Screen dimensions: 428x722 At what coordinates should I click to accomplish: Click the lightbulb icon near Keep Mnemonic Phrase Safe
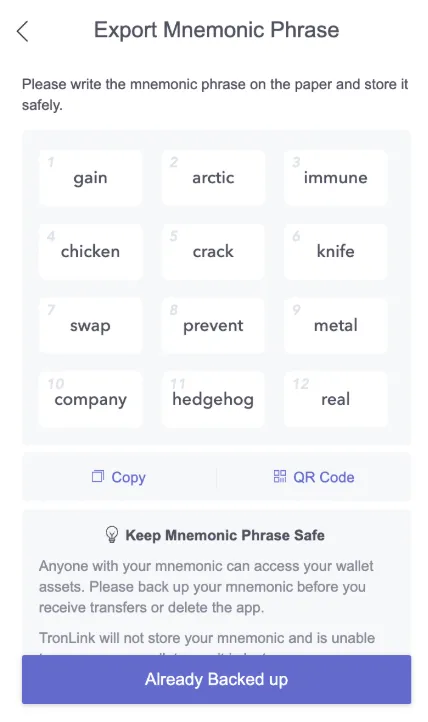pos(112,535)
